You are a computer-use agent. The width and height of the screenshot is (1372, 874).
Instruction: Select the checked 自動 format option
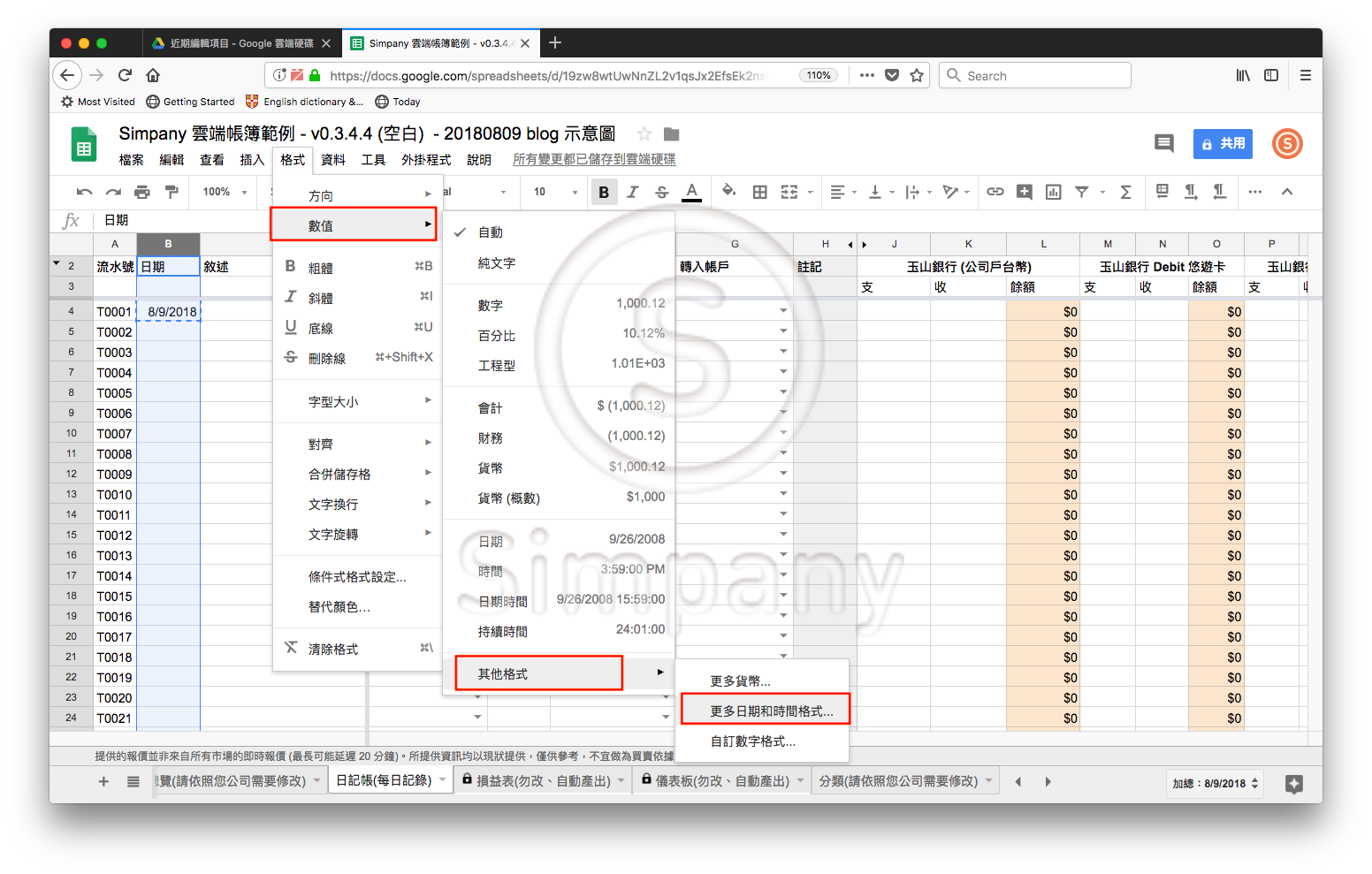pos(491,232)
